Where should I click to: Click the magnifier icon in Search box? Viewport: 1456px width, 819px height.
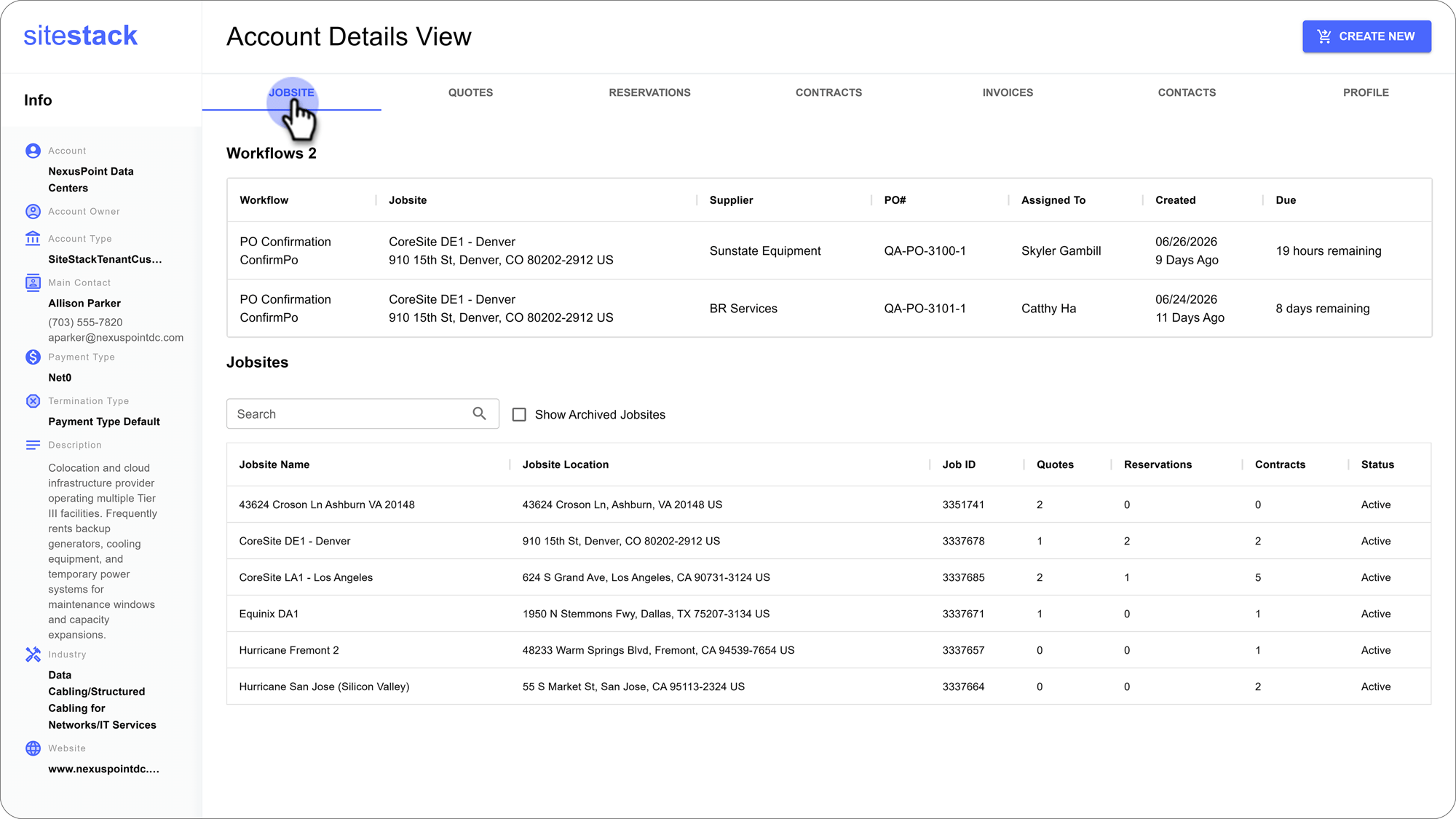pyautogui.click(x=479, y=414)
